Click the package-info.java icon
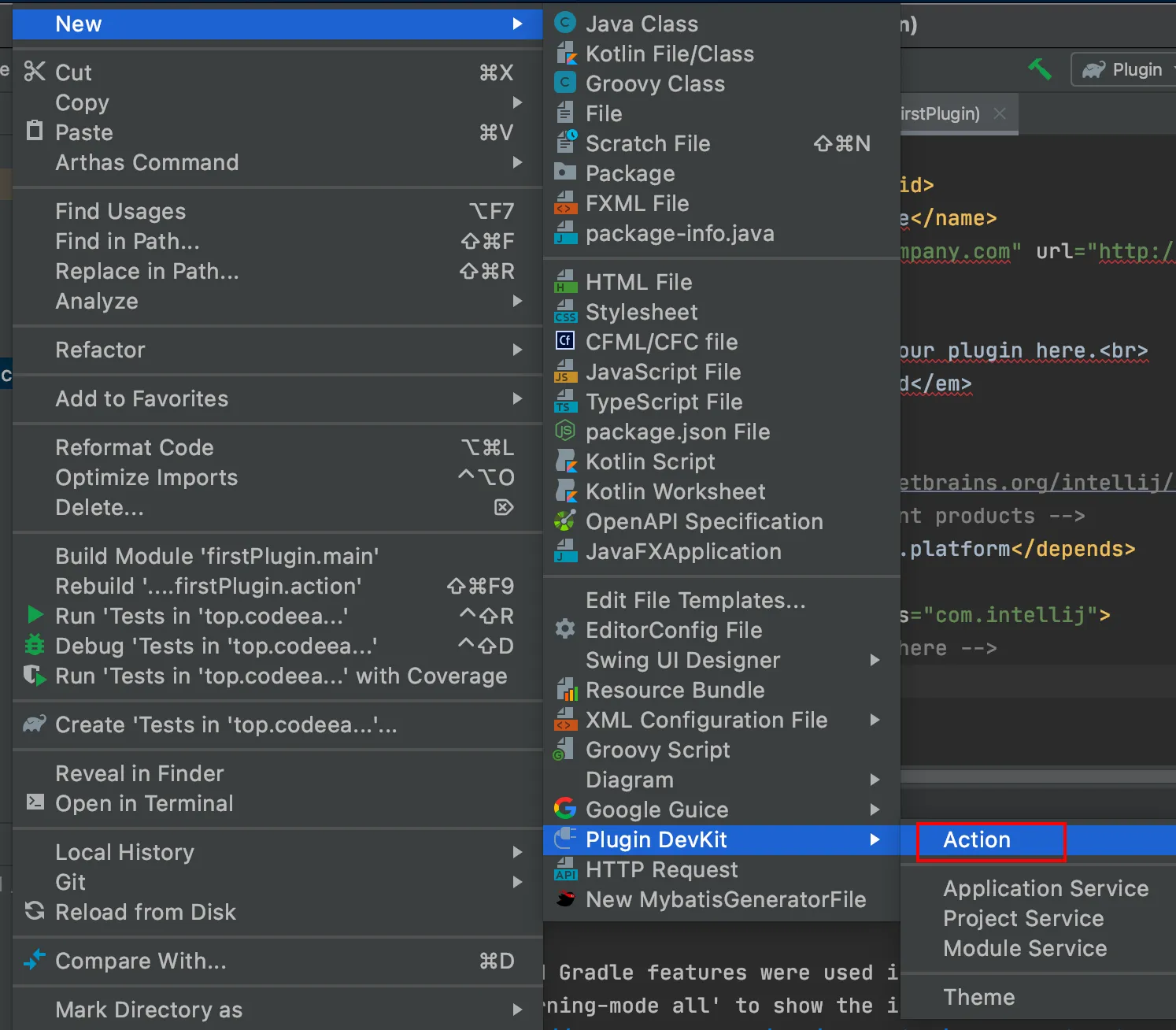The height and width of the screenshot is (1030, 1176). point(565,233)
